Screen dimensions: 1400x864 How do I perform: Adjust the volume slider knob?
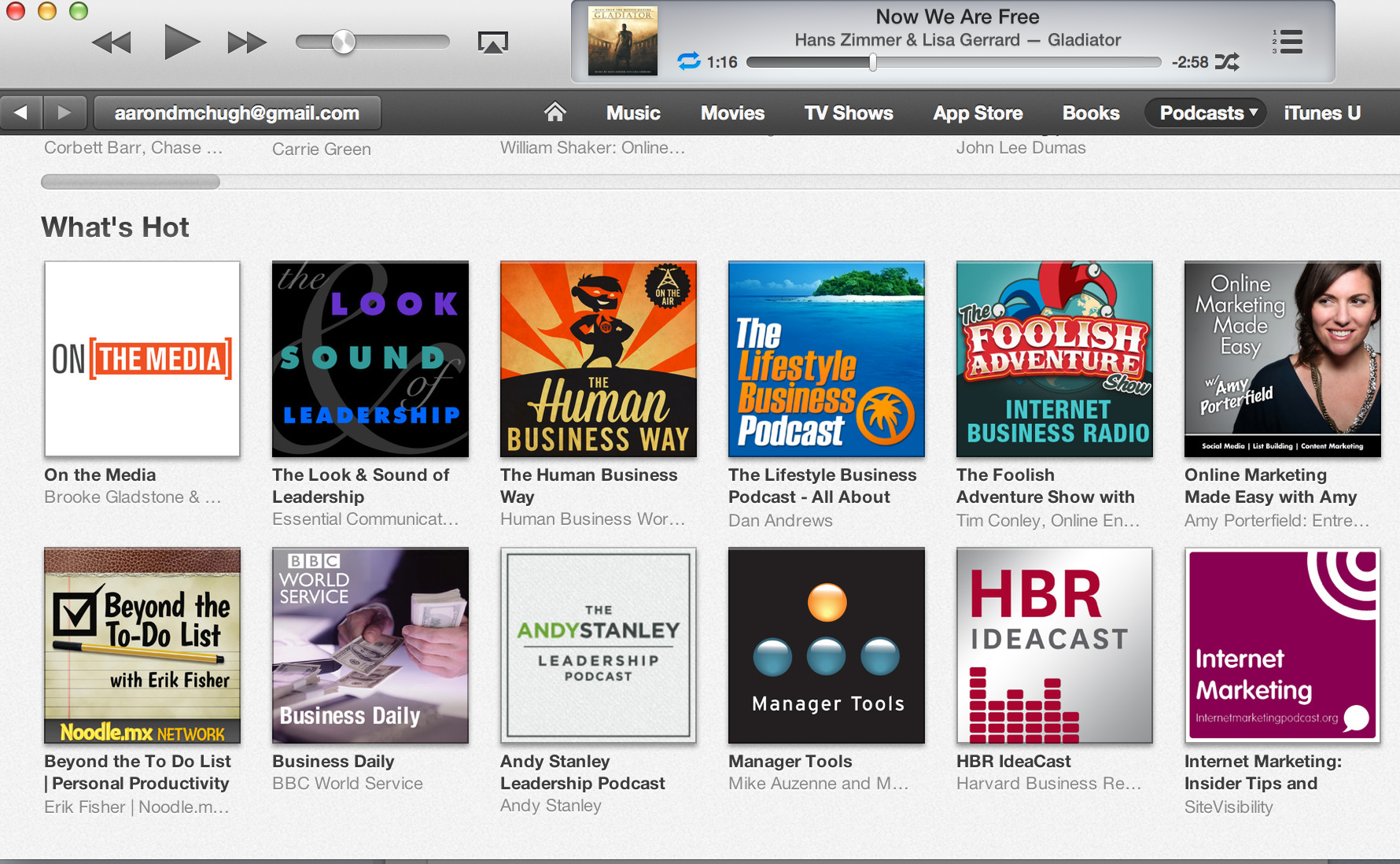point(344,42)
